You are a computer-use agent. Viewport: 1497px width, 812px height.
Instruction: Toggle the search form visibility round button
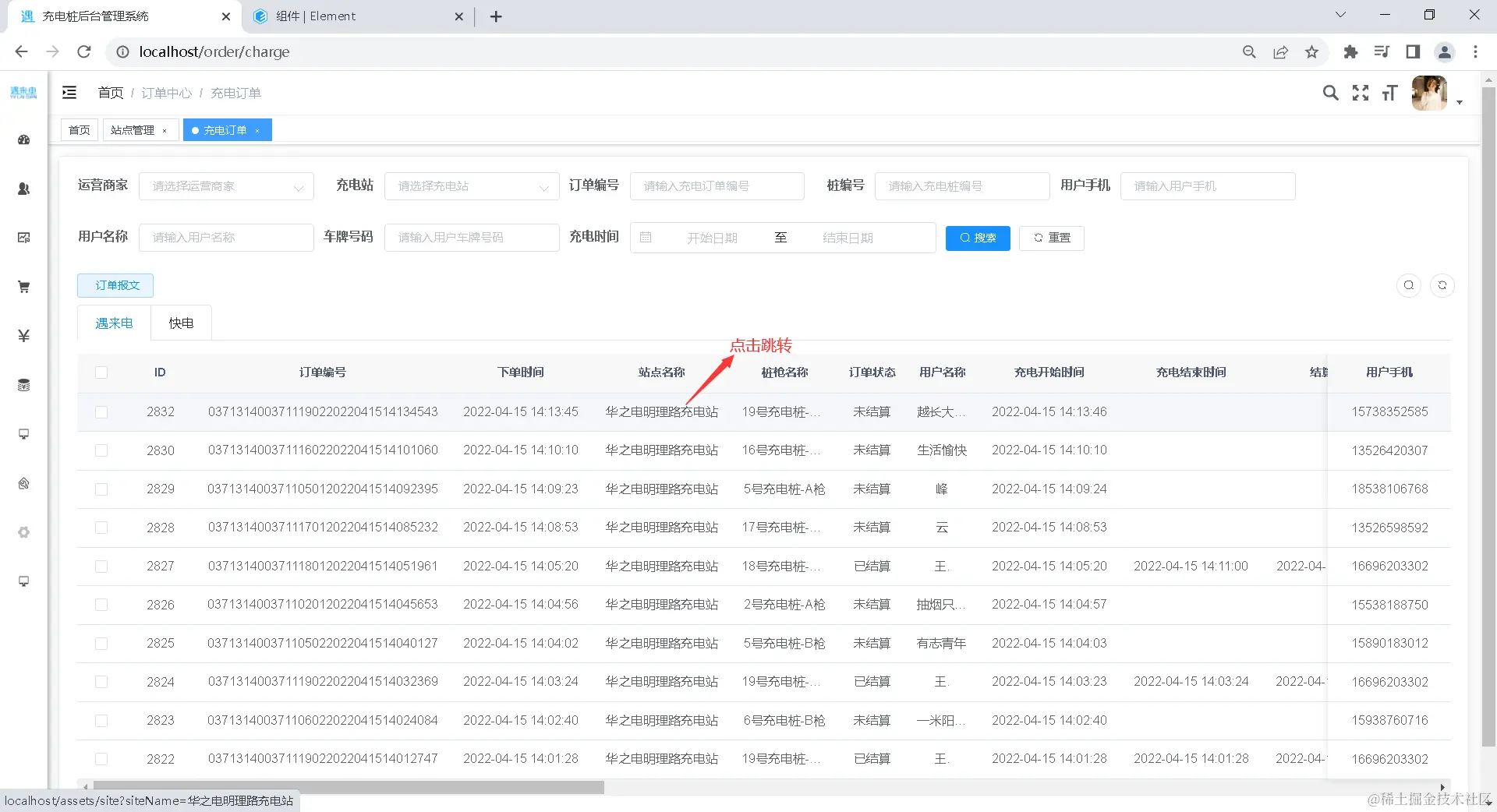coord(1409,285)
